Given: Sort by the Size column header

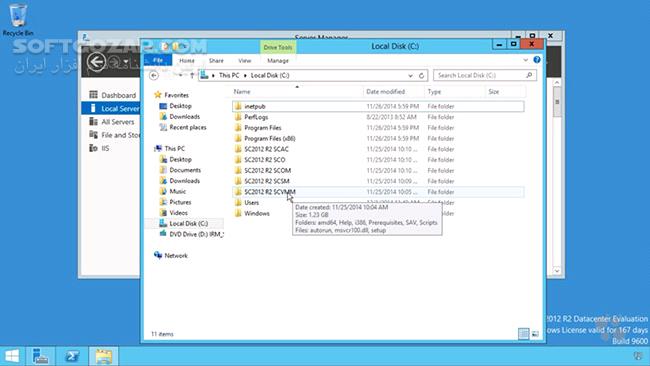Looking at the screenshot, I should (x=505, y=92).
